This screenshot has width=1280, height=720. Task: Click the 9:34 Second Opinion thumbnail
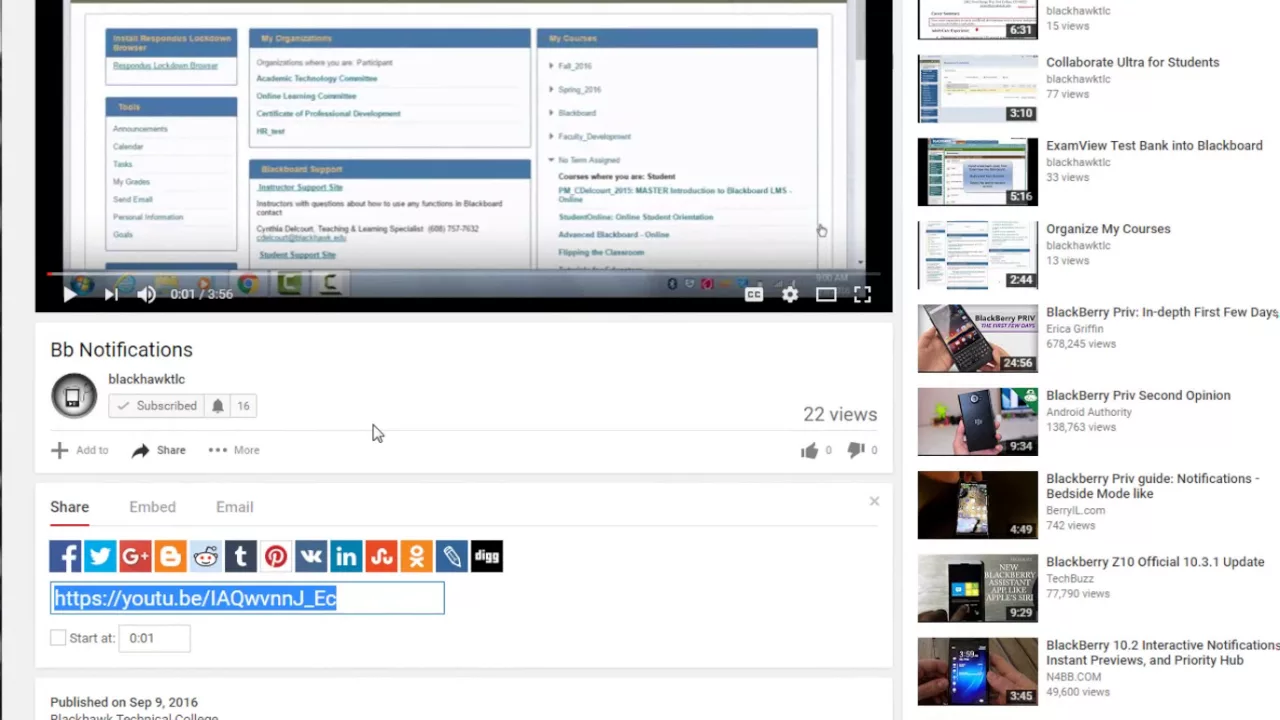978,422
